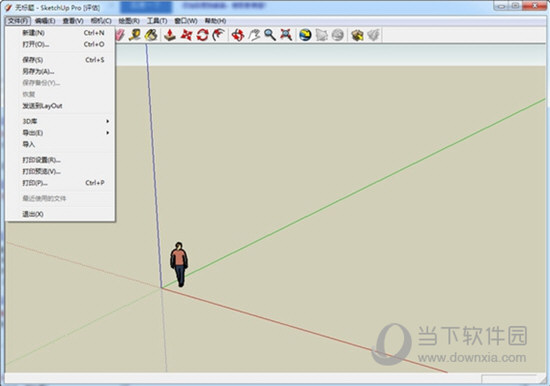Select the Move tool
Image resolution: width=550 pixels, height=386 pixels.
186,35
